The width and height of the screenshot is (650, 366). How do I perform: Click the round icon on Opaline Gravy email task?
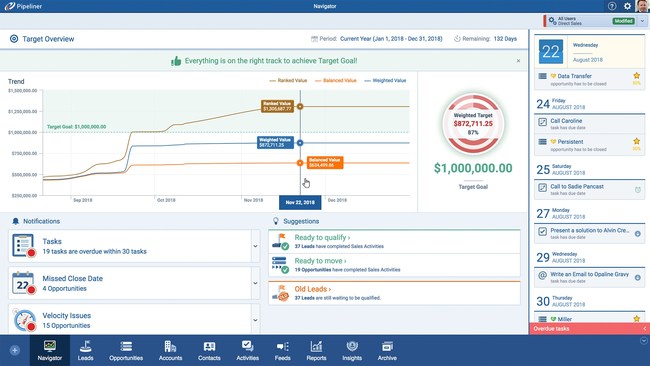638,277
